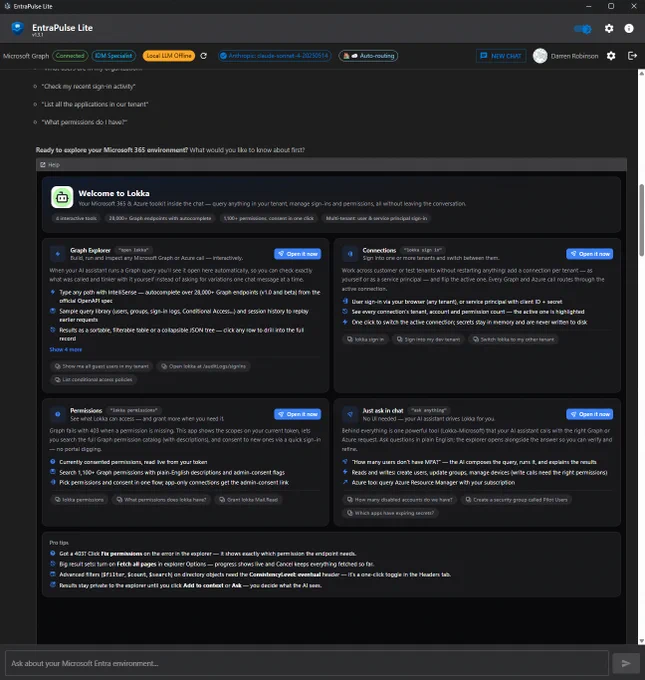Click 'What permissions do I have?' example
Image resolution: width=645 pixels, height=680 pixels.
(x=85, y=122)
